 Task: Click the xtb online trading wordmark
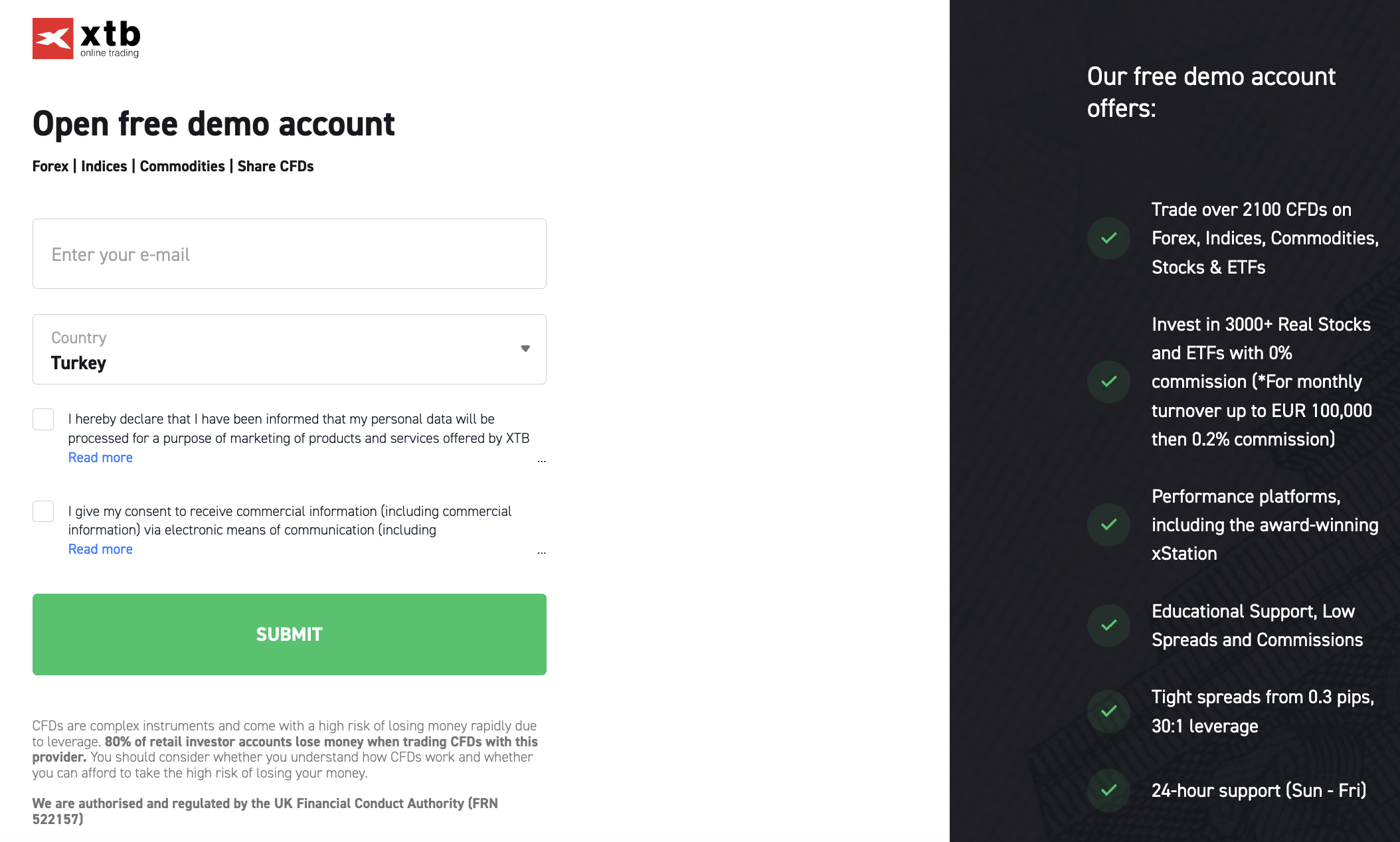coord(110,39)
